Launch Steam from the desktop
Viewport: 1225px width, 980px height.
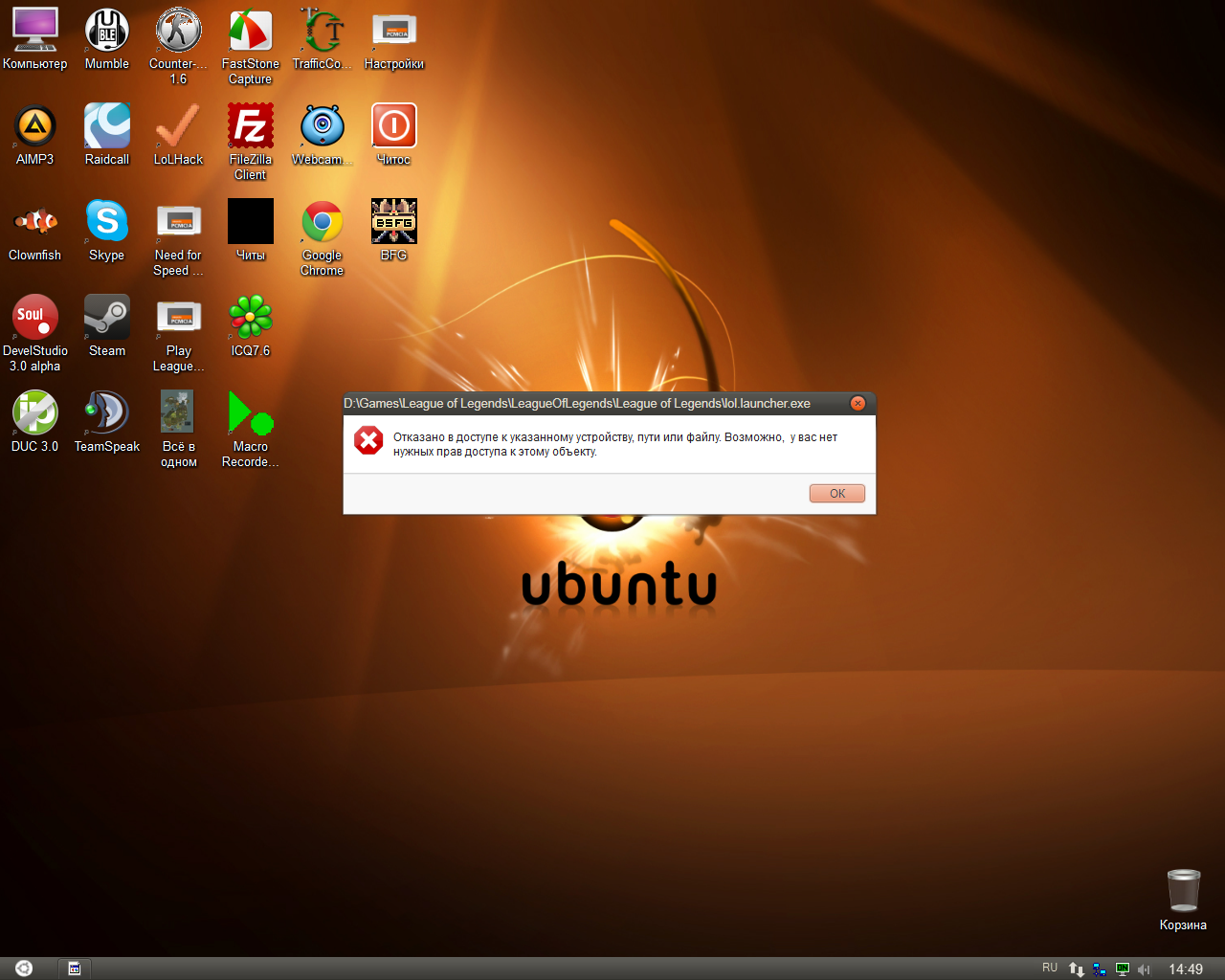click(107, 326)
